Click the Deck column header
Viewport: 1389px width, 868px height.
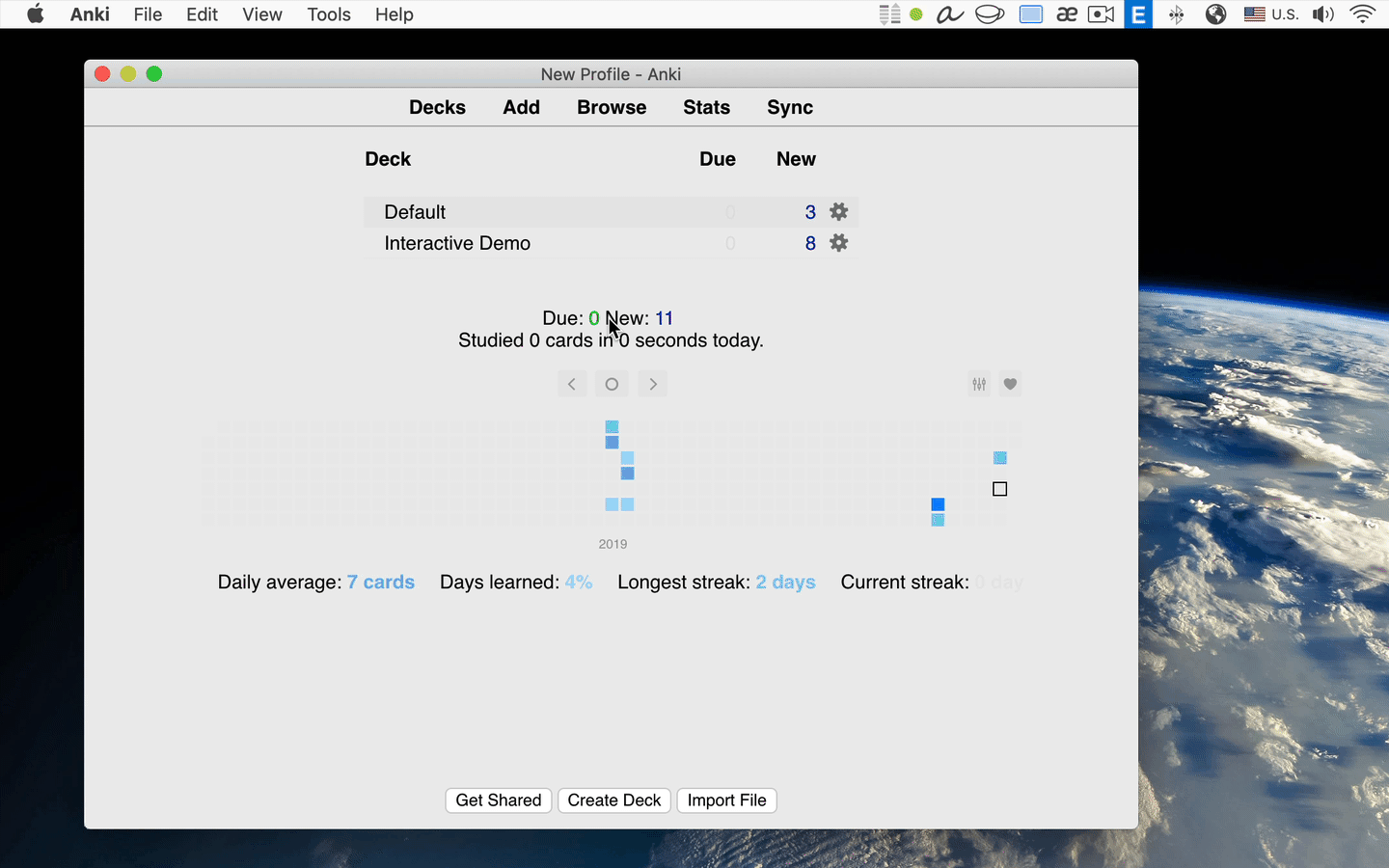click(388, 159)
